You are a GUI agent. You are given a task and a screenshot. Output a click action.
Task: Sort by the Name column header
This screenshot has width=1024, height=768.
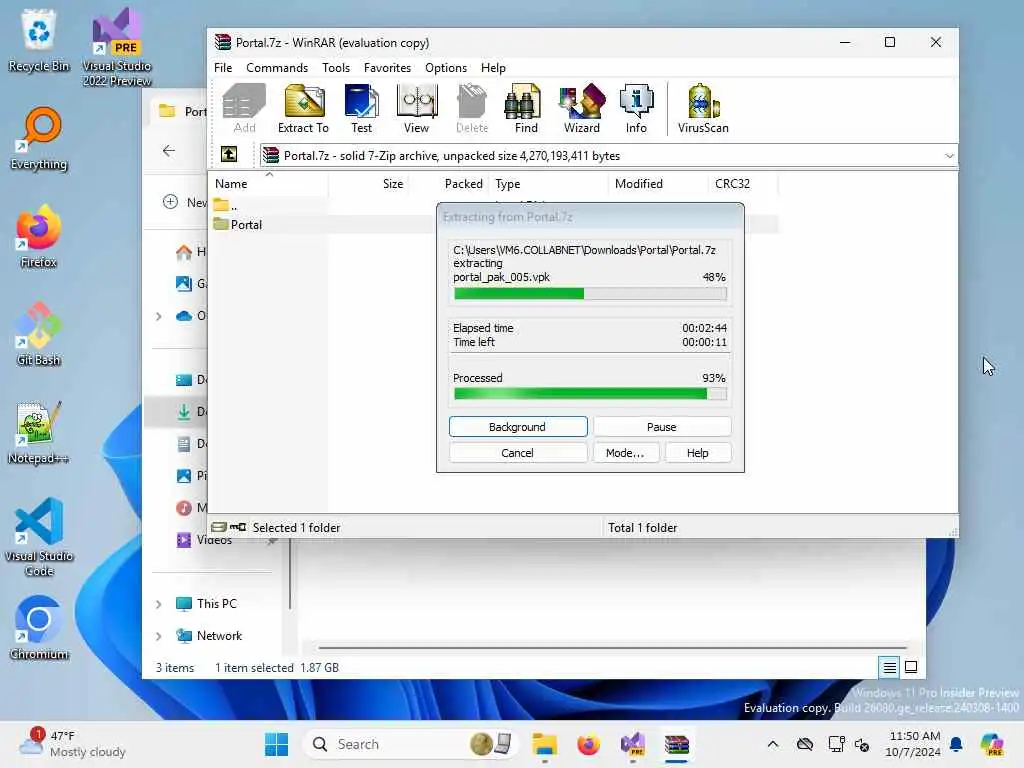click(269, 184)
